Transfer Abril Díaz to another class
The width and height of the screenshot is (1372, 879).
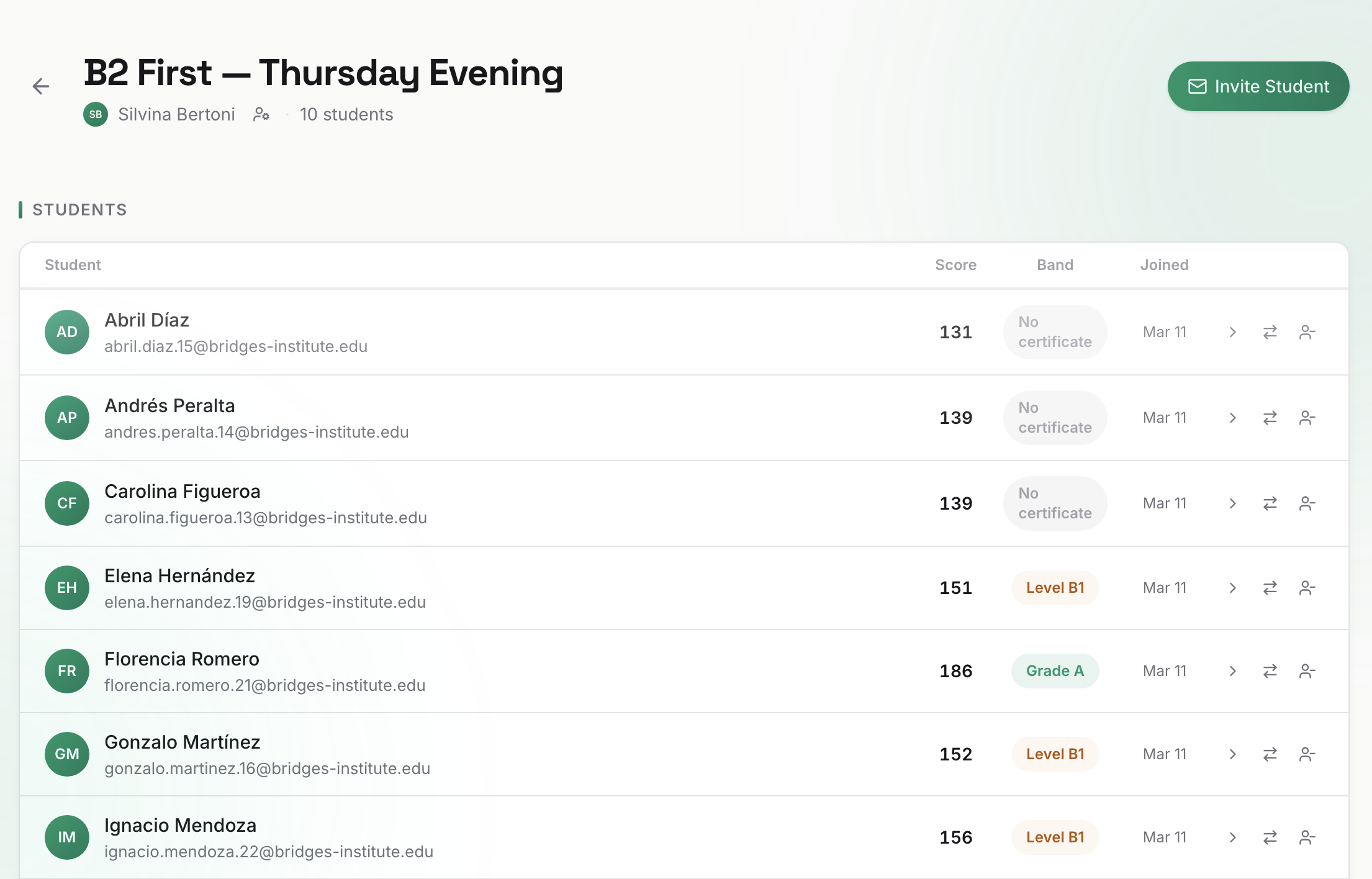(1270, 332)
